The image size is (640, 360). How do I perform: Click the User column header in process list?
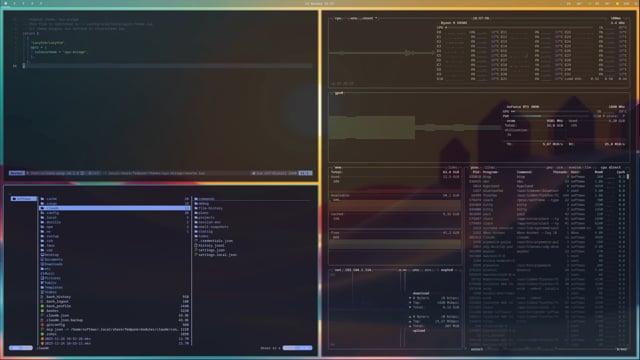575,172
